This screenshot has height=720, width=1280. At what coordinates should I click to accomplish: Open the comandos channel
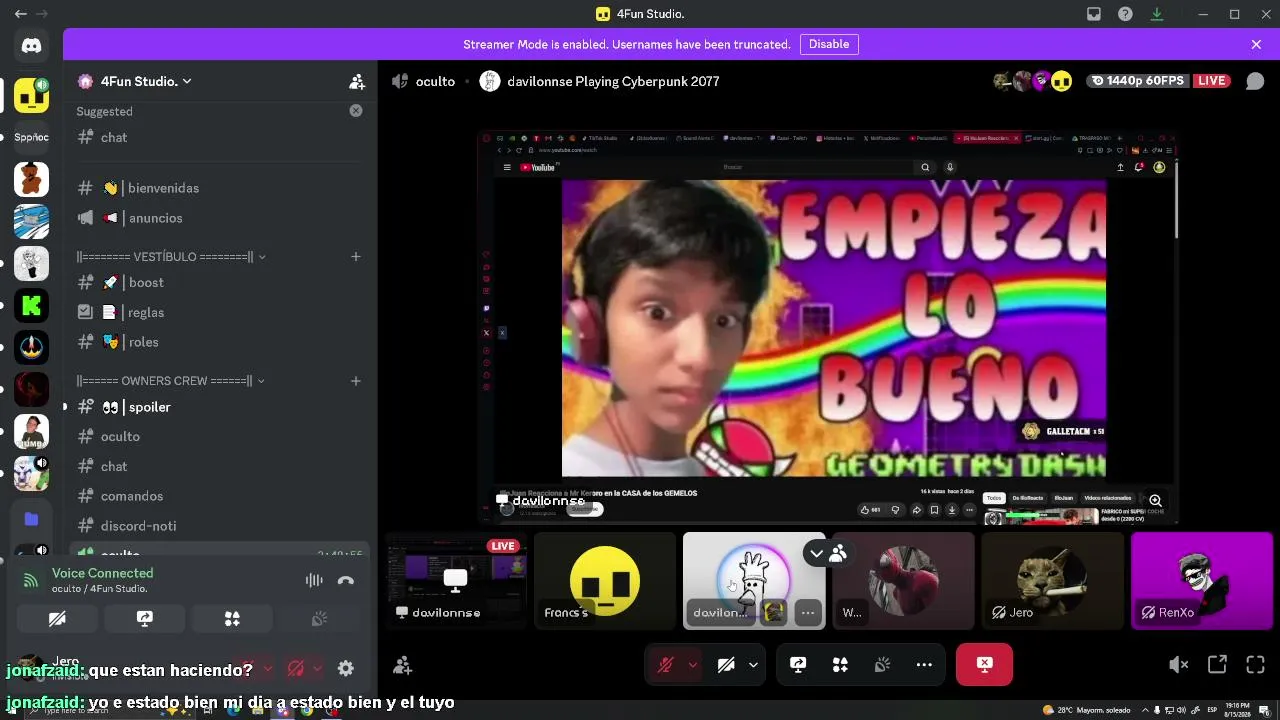(x=220, y=496)
